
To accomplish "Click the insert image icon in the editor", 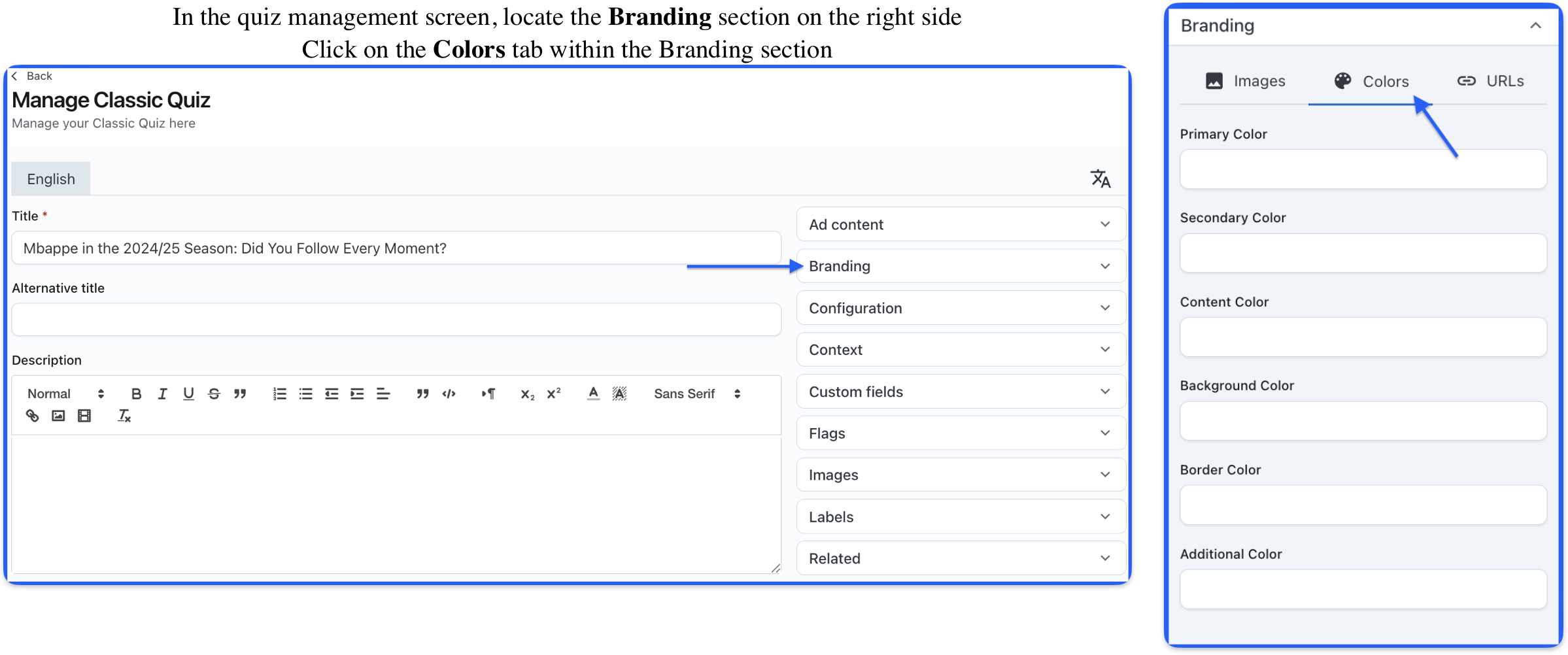I will point(58,416).
